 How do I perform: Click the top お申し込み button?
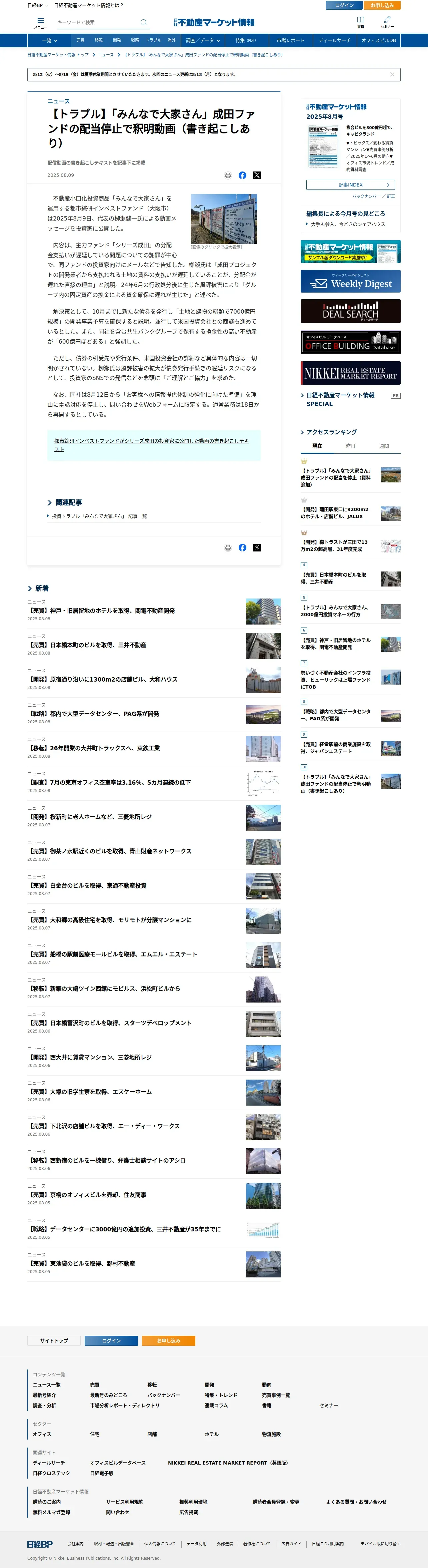pos(382,5)
